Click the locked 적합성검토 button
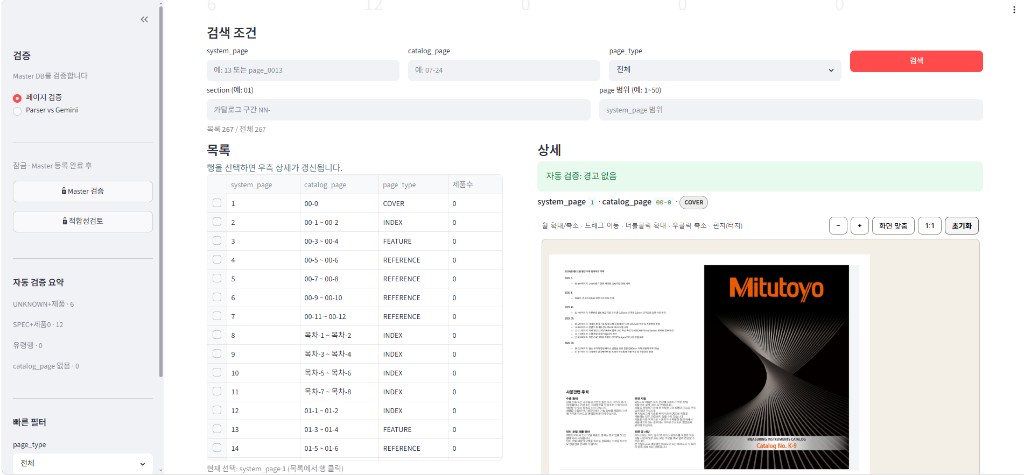The height and width of the screenshot is (475, 1024). point(83,221)
